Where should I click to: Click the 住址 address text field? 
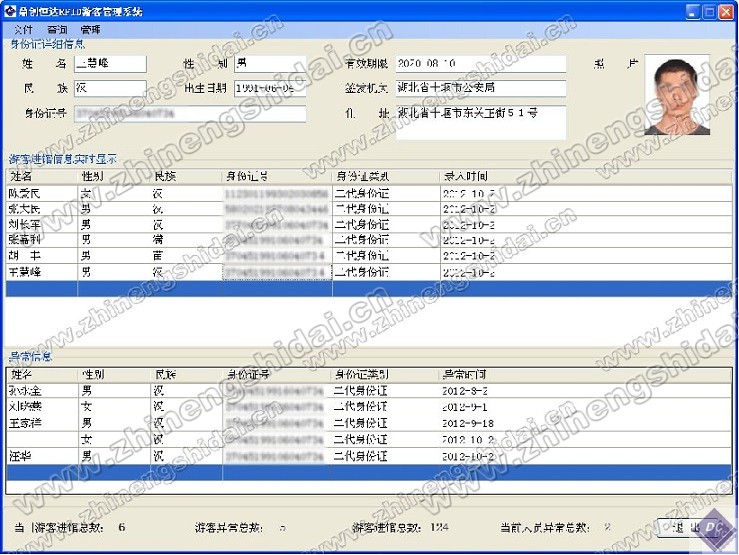click(479, 122)
